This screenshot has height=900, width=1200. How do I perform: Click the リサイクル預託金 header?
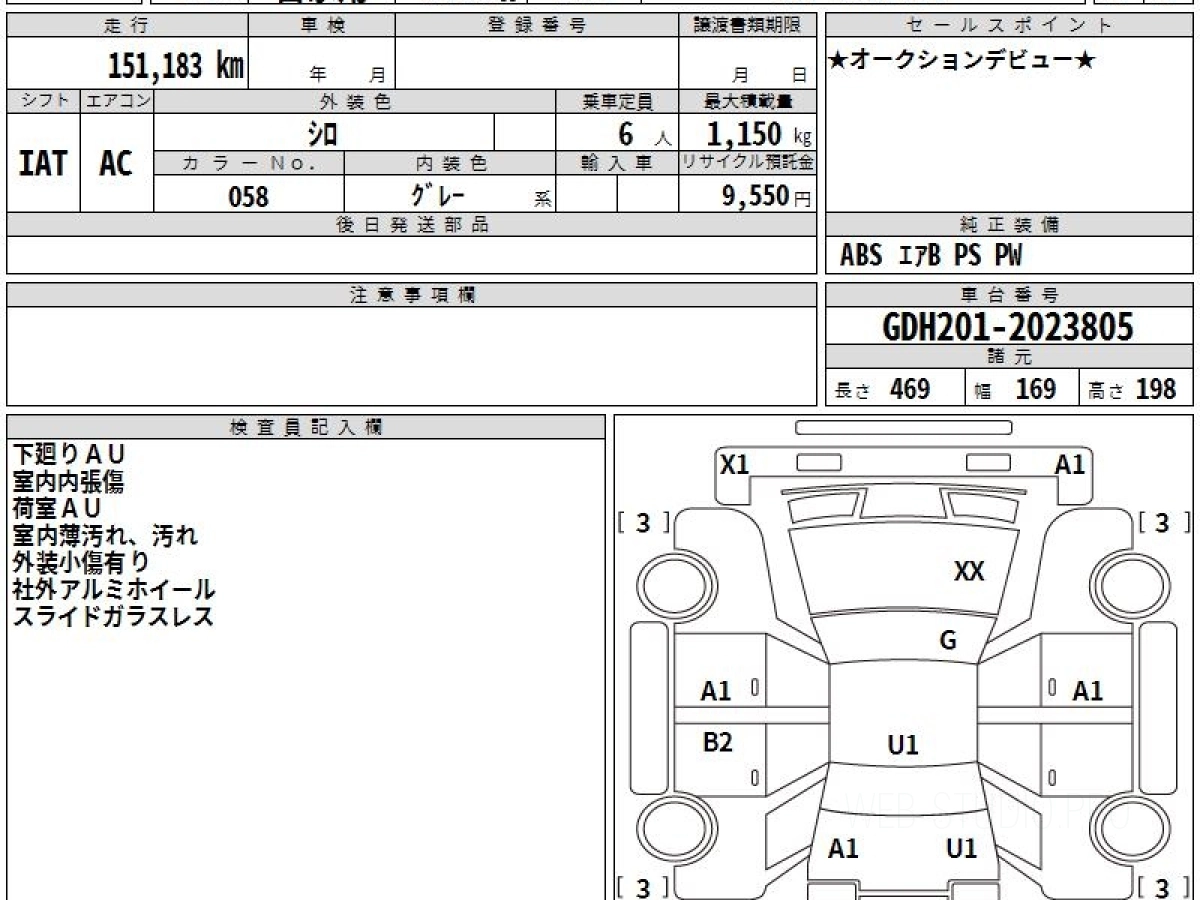(x=747, y=163)
